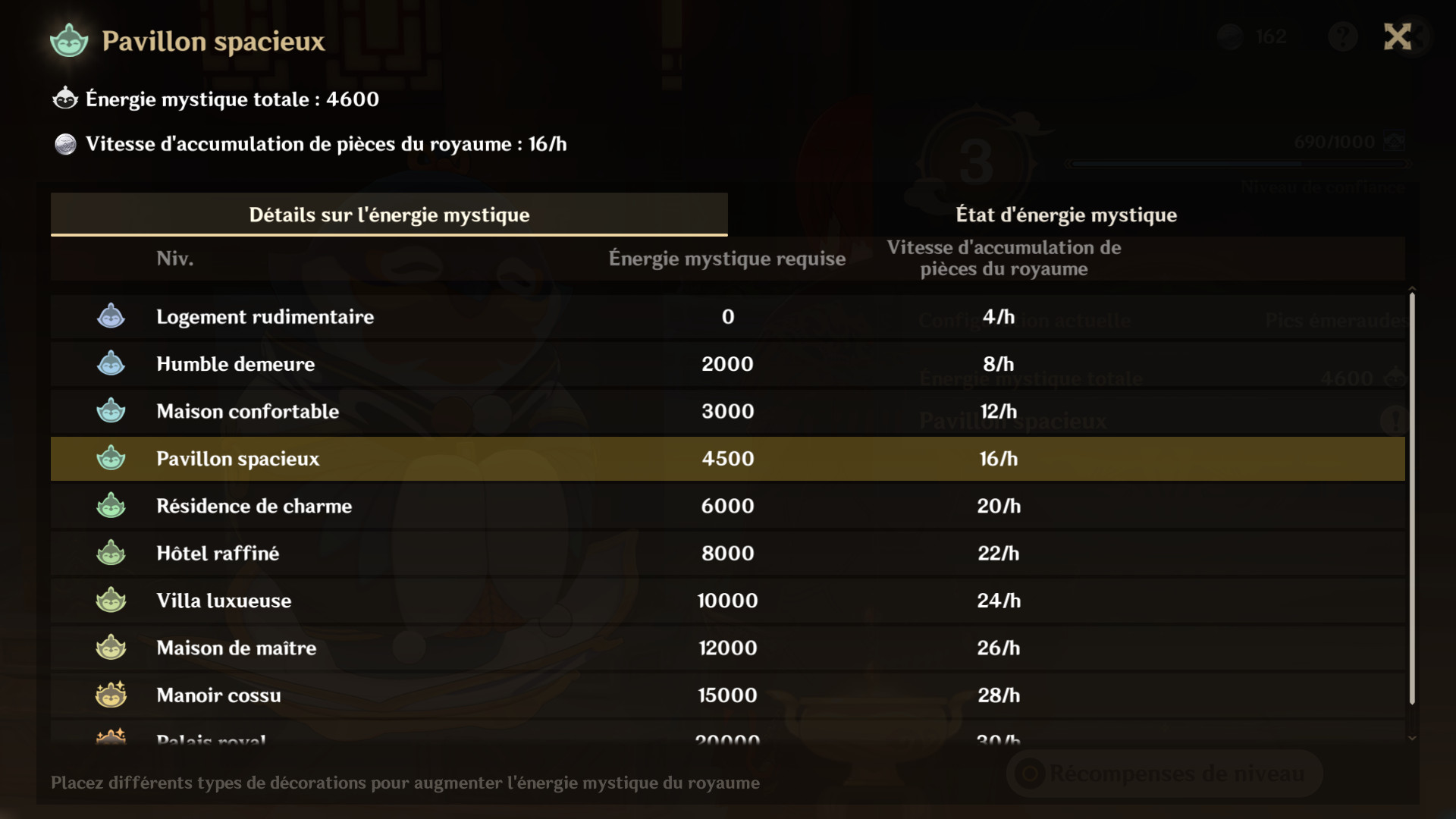Close the Pavillon spacieux panel
Viewport: 1456px width, 819px height.
point(1398,36)
